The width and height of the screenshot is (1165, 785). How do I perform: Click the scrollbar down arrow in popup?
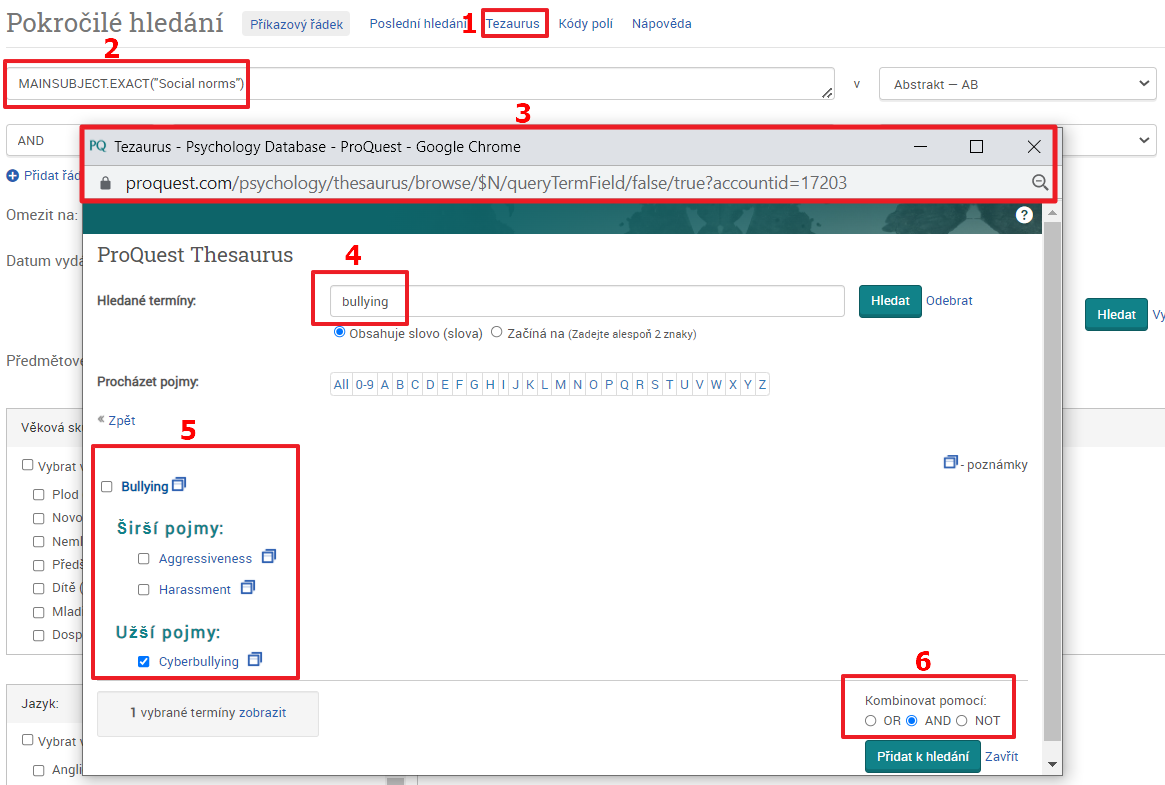[x=1052, y=764]
